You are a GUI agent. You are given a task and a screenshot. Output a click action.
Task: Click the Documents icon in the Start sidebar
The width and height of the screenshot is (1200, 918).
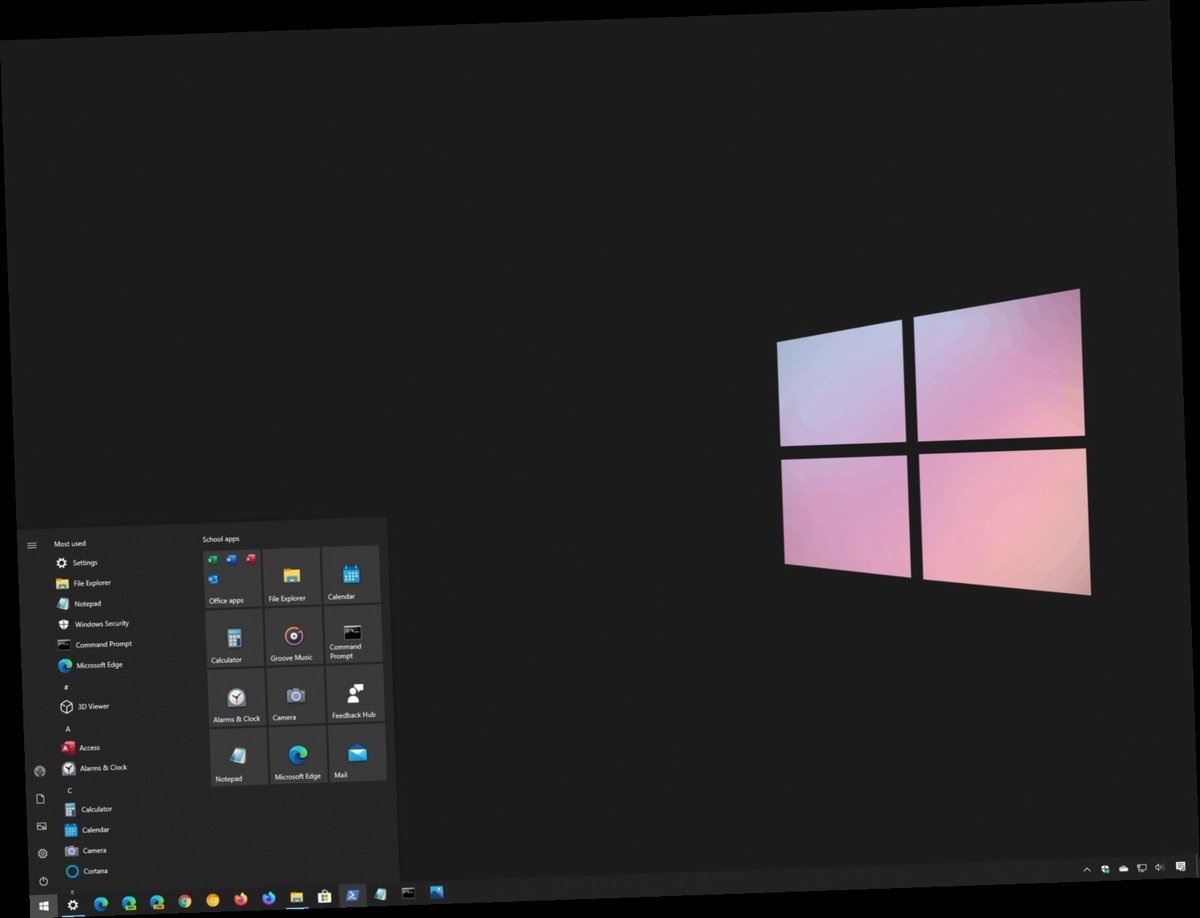coord(41,798)
